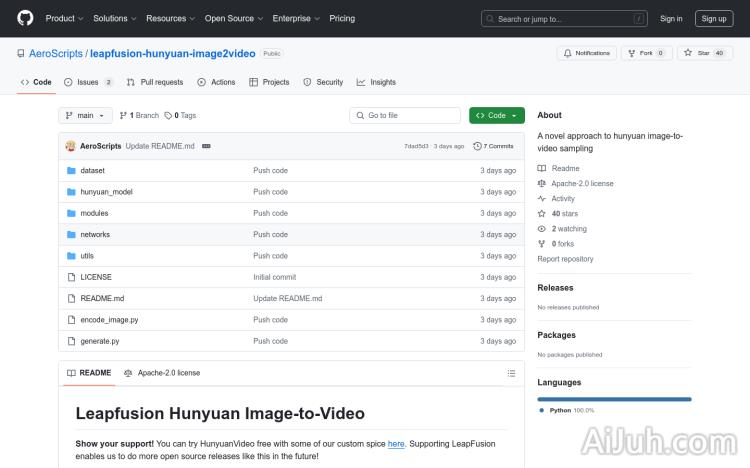Click the dataset folder icon
This screenshot has width=750, height=468.
pyautogui.click(x=71, y=170)
